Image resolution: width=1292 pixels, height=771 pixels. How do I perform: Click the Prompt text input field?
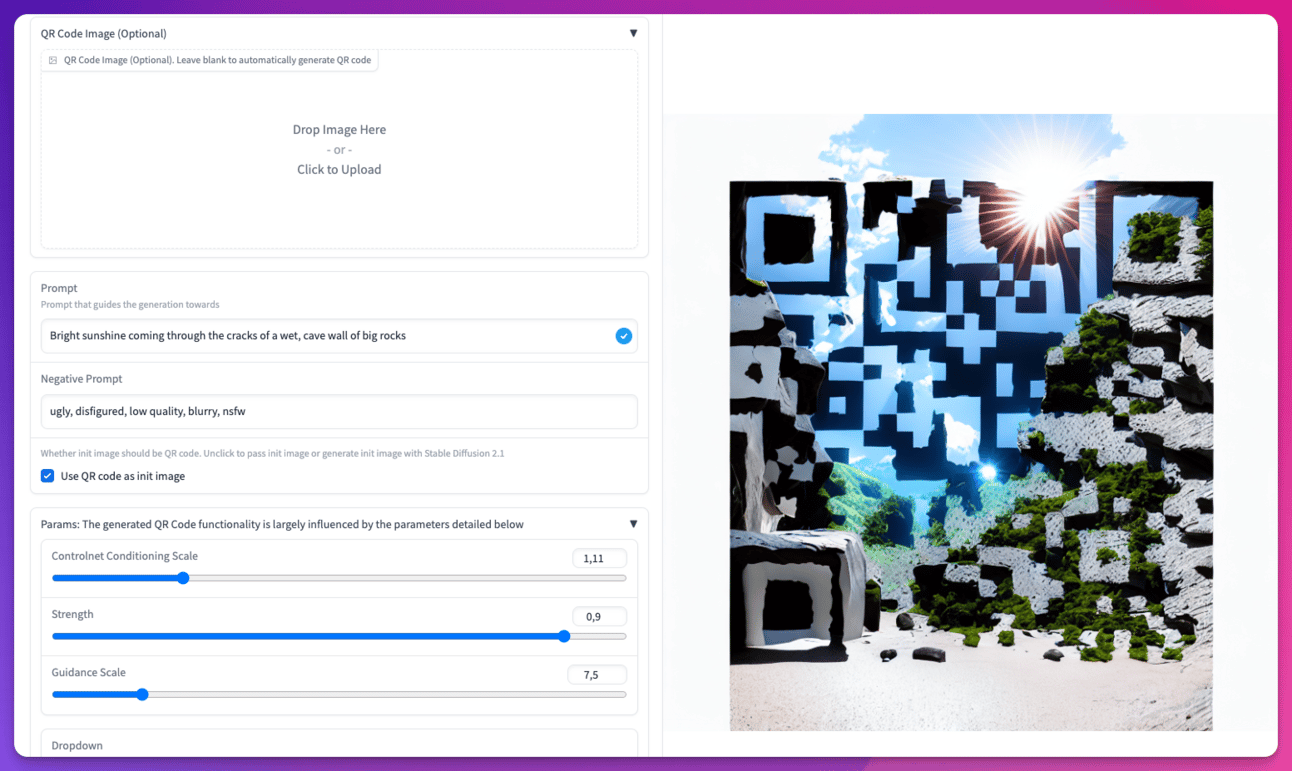[339, 336]
